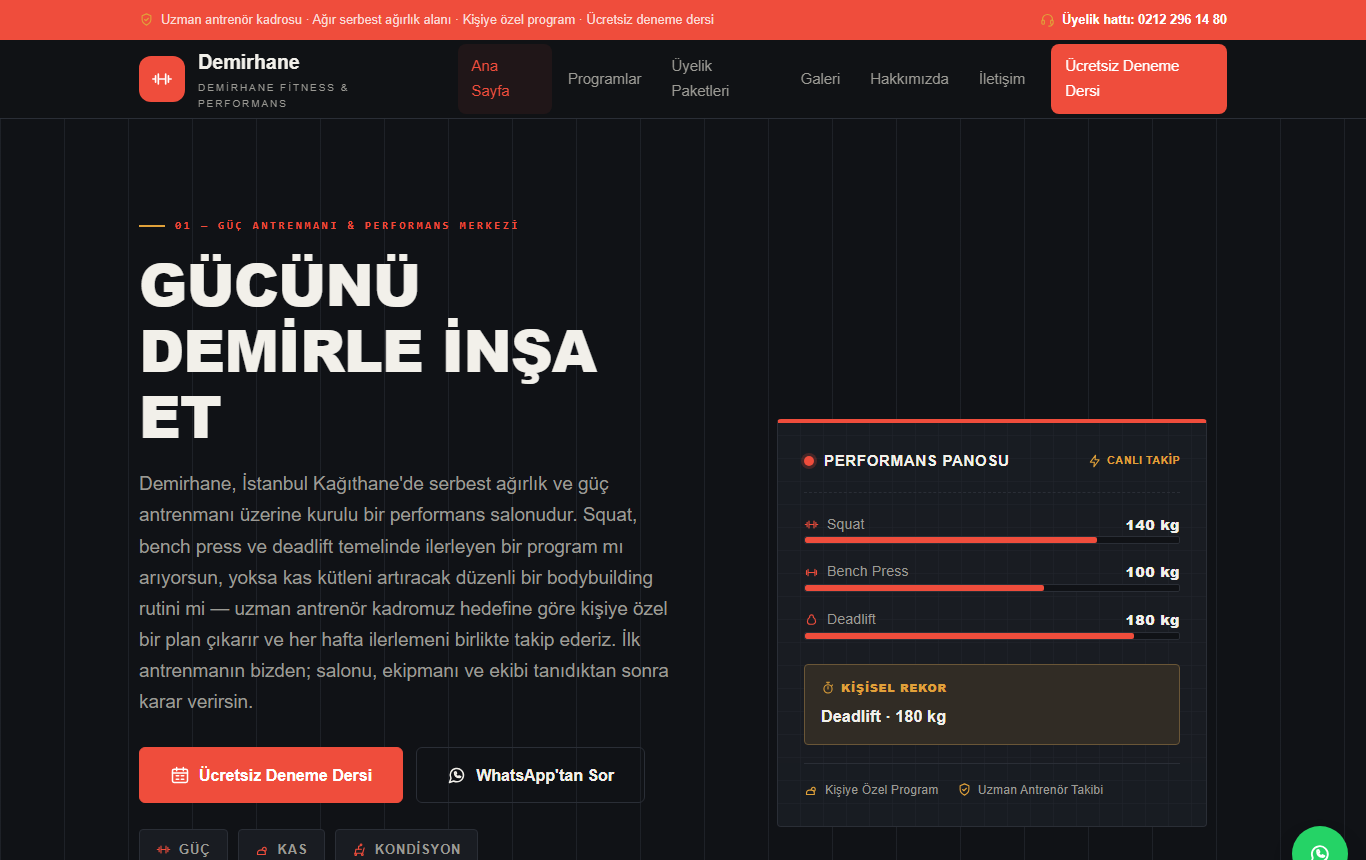1366x860 pixels.
Task: Click the header Ücretsiz Deneme Dersi button
Action: (1139, 79)
